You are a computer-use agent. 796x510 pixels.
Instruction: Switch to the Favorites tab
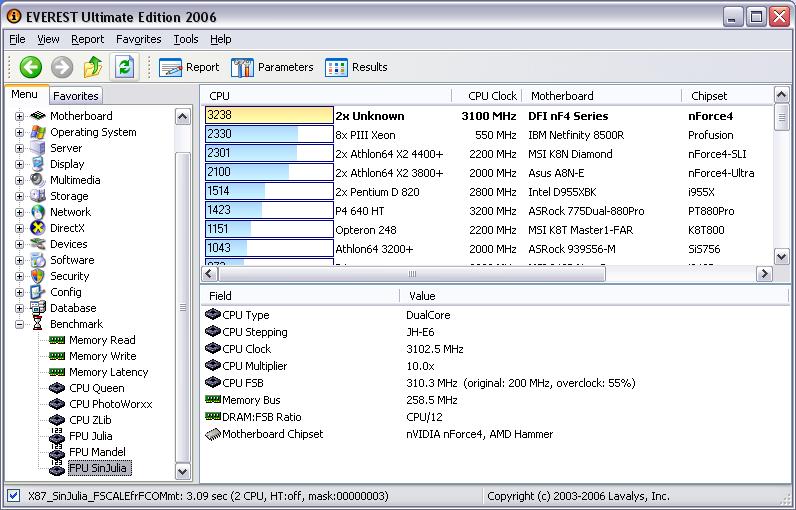point(76,96)
